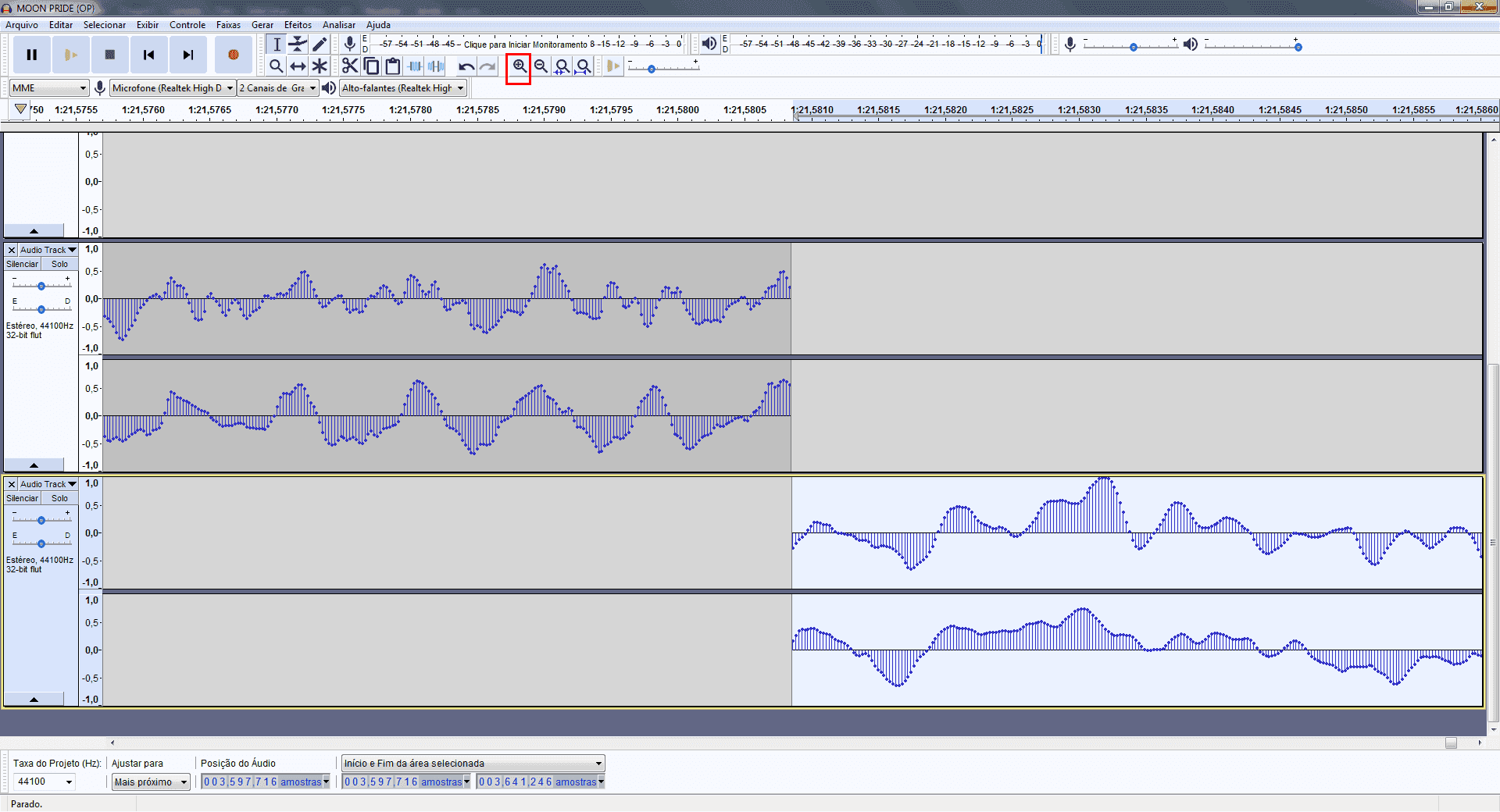This screenshot has width=1500, height=812.
Task: Open the Analisar menu
Action: click(339, 25)
